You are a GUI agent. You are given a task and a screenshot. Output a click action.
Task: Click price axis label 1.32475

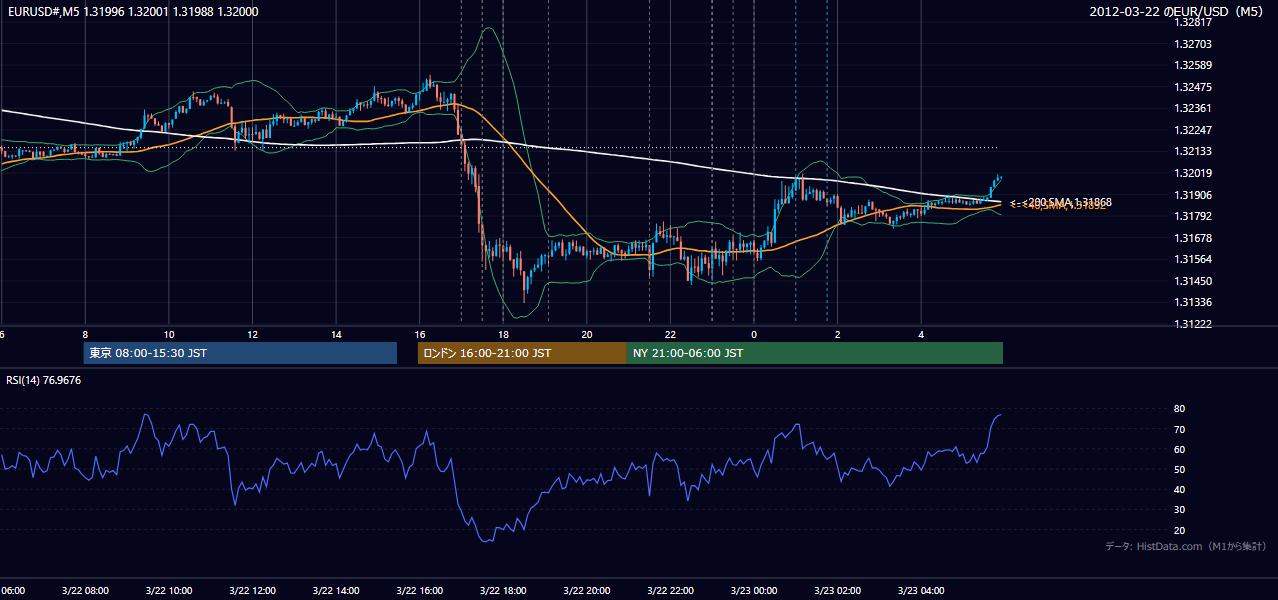tap(1194, 87)
